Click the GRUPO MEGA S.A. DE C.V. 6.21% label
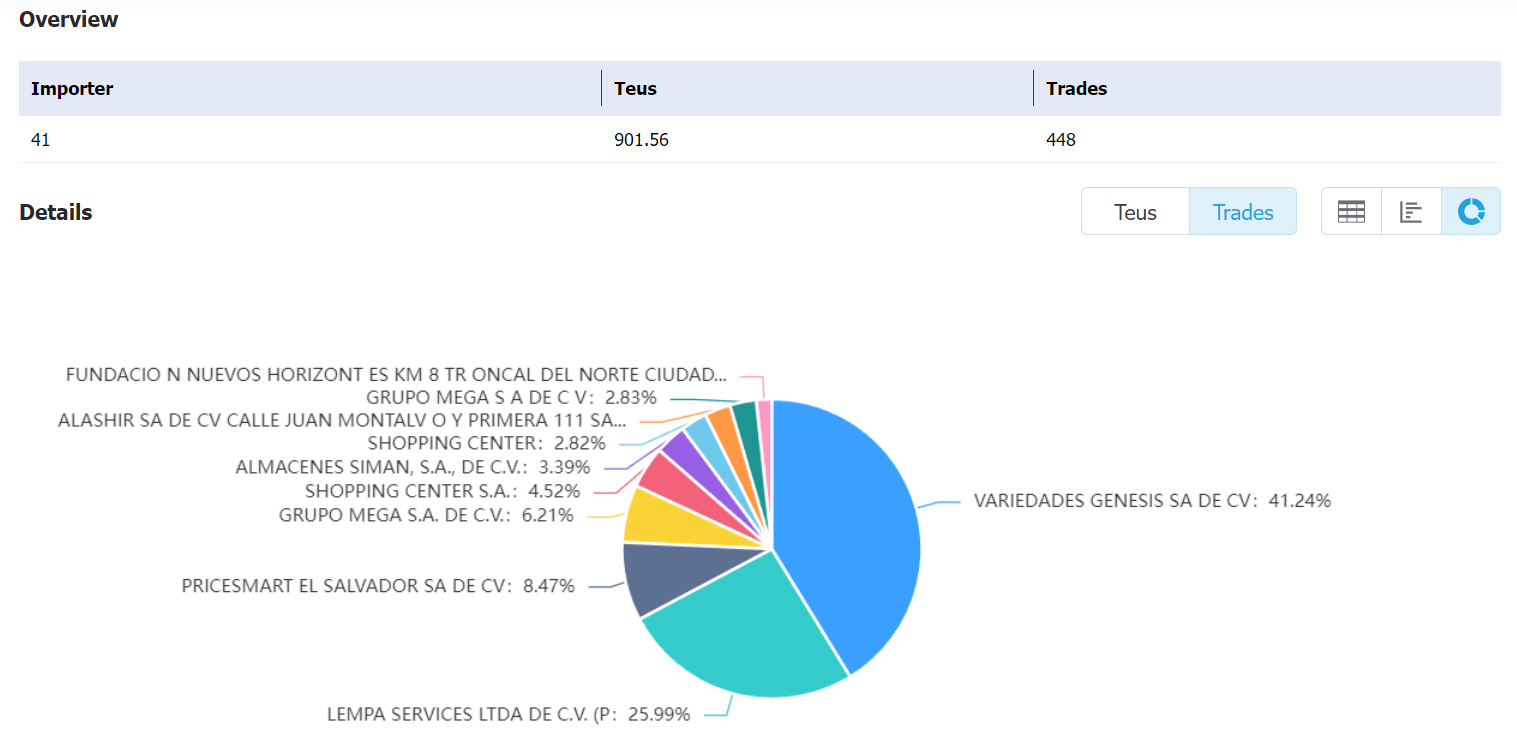Image resolution: width=1517 pixels, height=751 pixels. 426,515
